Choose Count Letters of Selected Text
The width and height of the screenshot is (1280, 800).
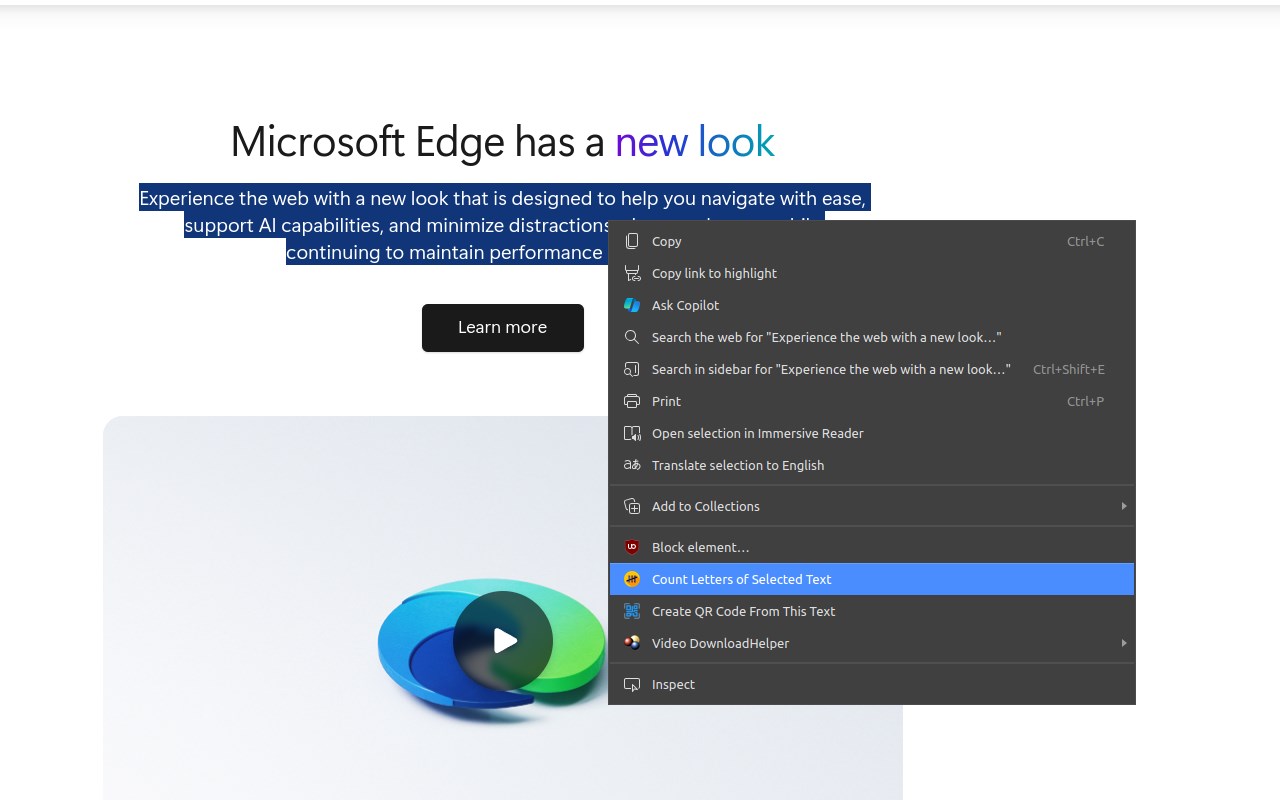click(x=872, y=579)
